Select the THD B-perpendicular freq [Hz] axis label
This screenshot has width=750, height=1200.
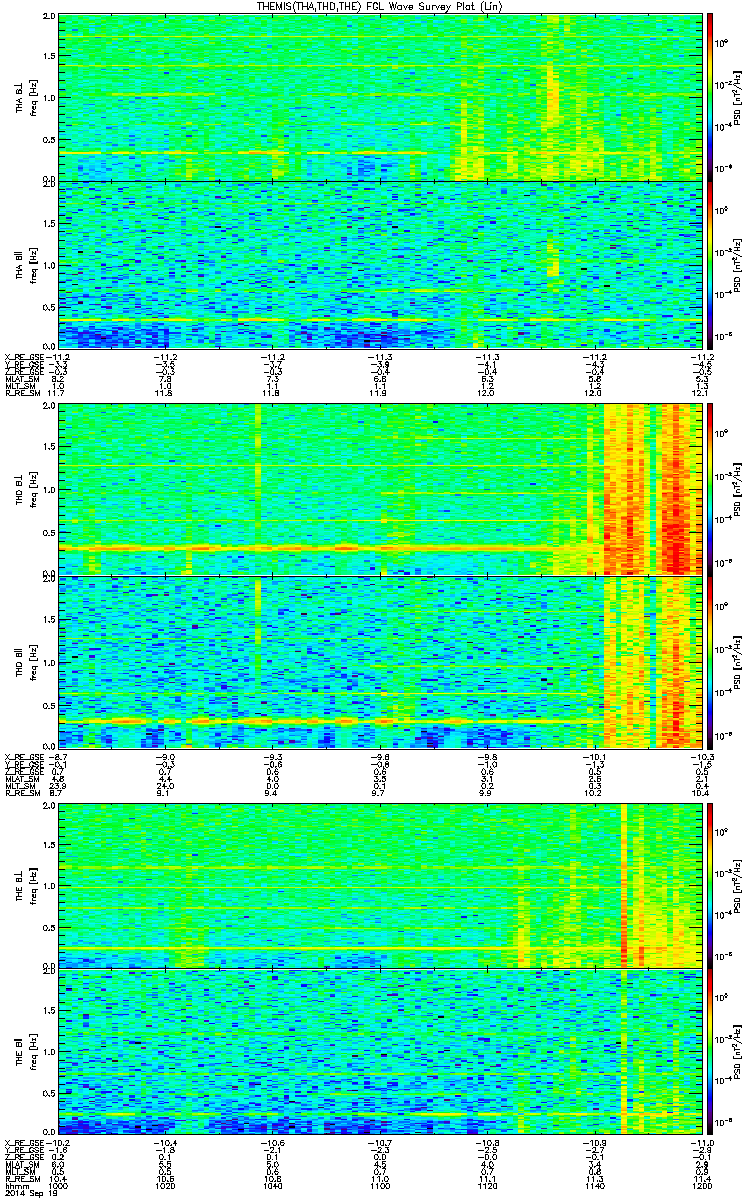[30, 491]
